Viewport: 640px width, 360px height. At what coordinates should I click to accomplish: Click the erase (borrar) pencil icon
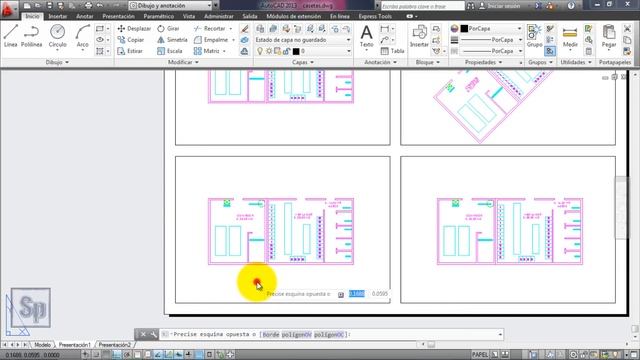click(244, 29)
